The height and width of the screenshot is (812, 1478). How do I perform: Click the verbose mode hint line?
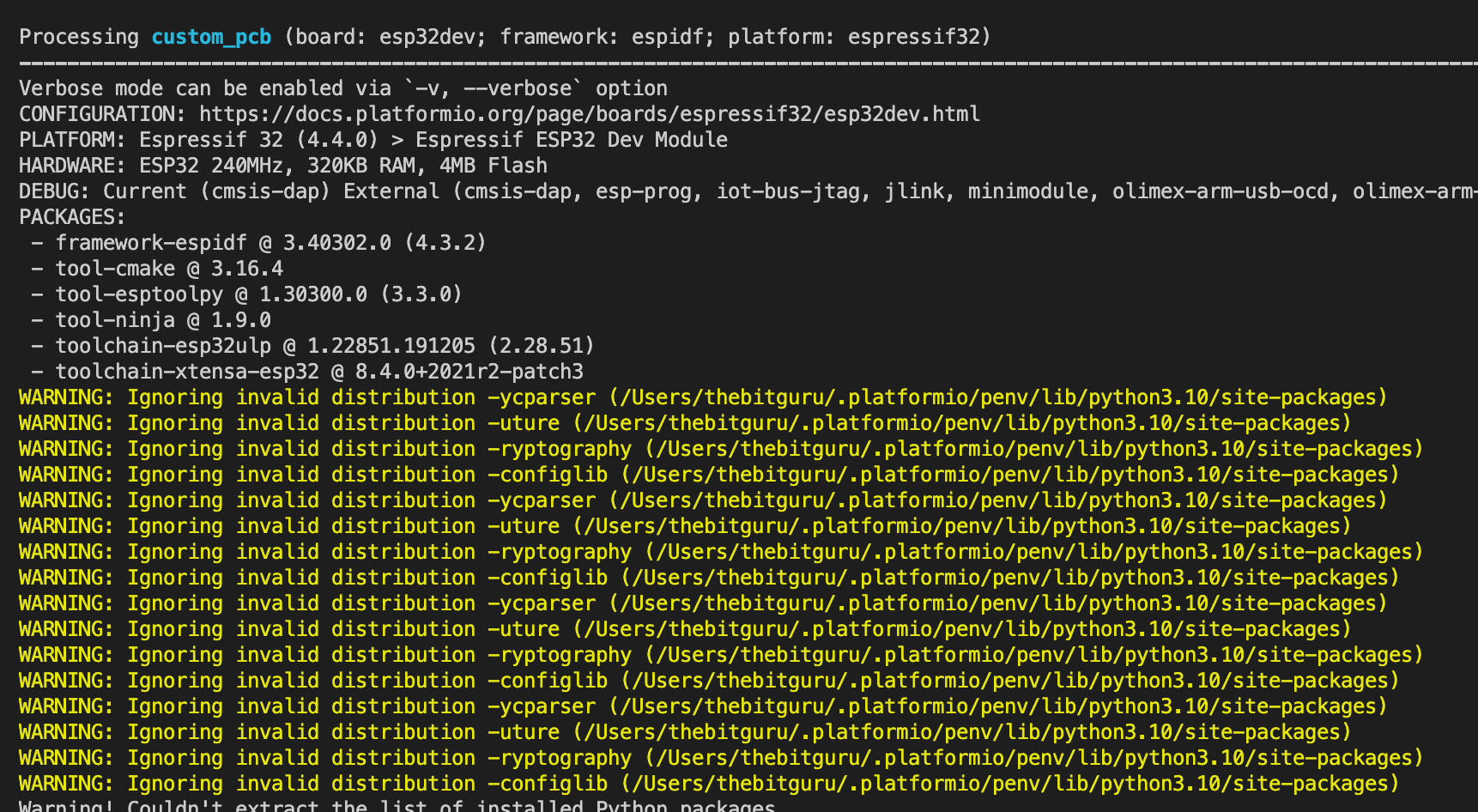(x=342, y=88)
